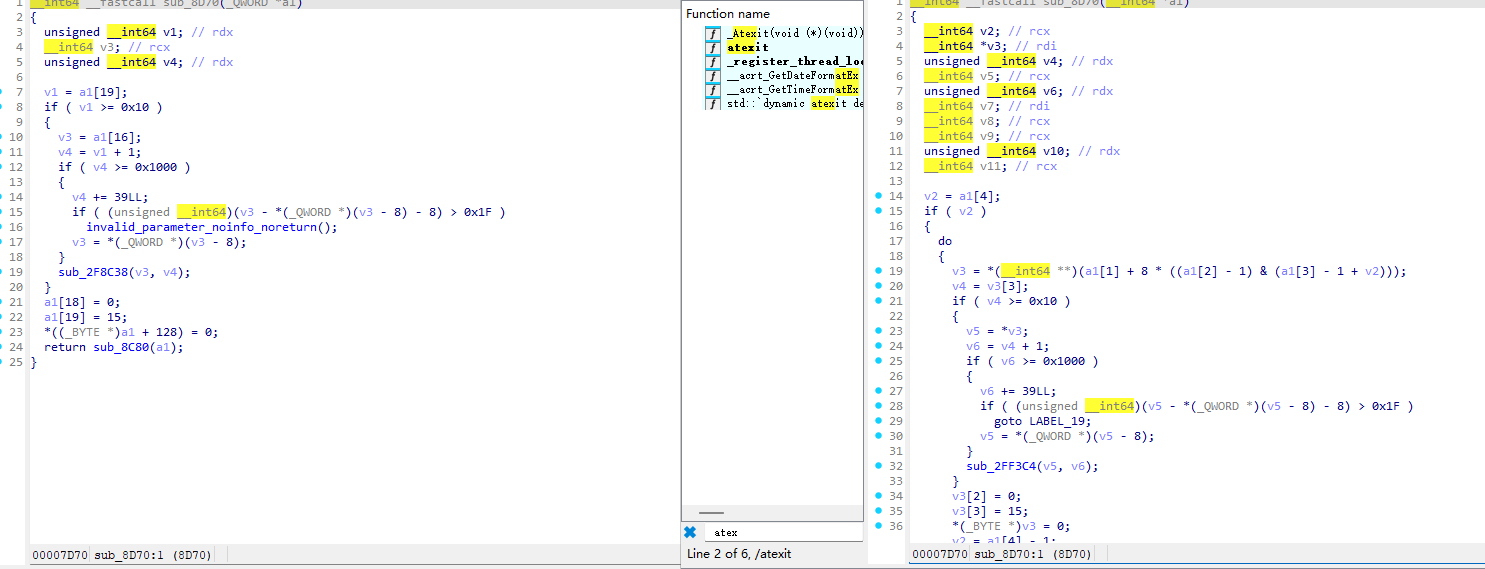The width and height of the screenshot is (1485, 569).
Task: Click 'if ( v6 >= 0x1000 )' in right pane
Action: pyautogui.click(x=1032, y=361)
